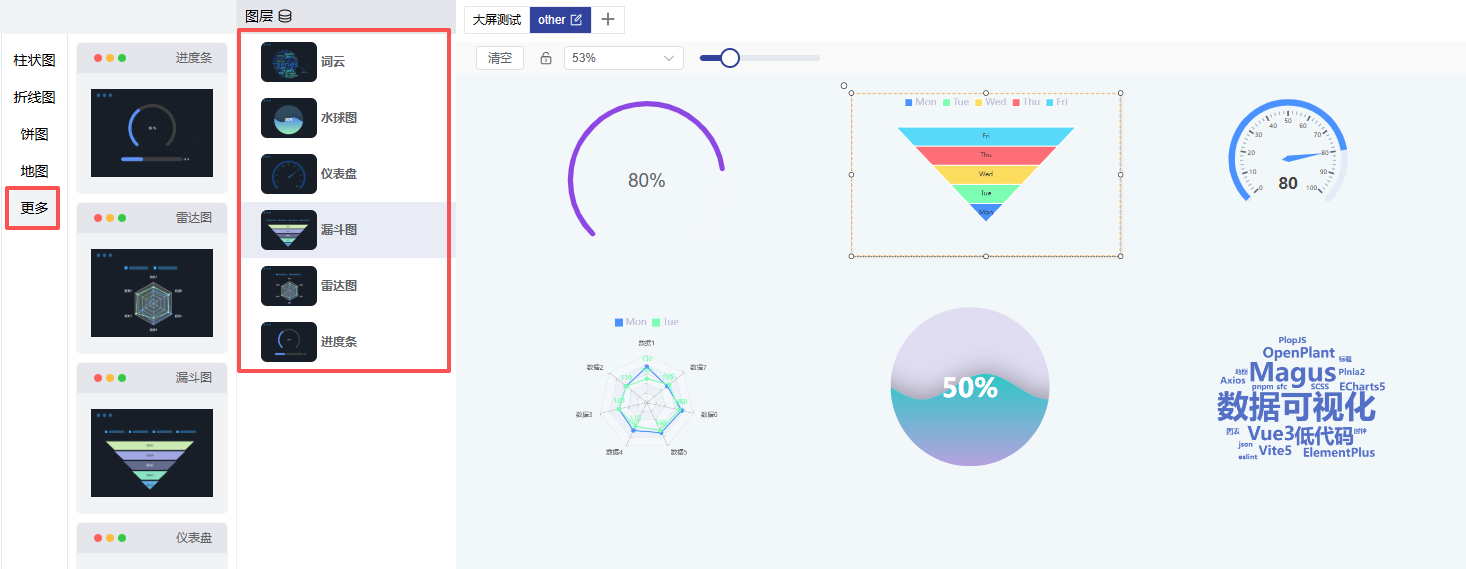Open the 折线图 category

click(x=34, y=98)
